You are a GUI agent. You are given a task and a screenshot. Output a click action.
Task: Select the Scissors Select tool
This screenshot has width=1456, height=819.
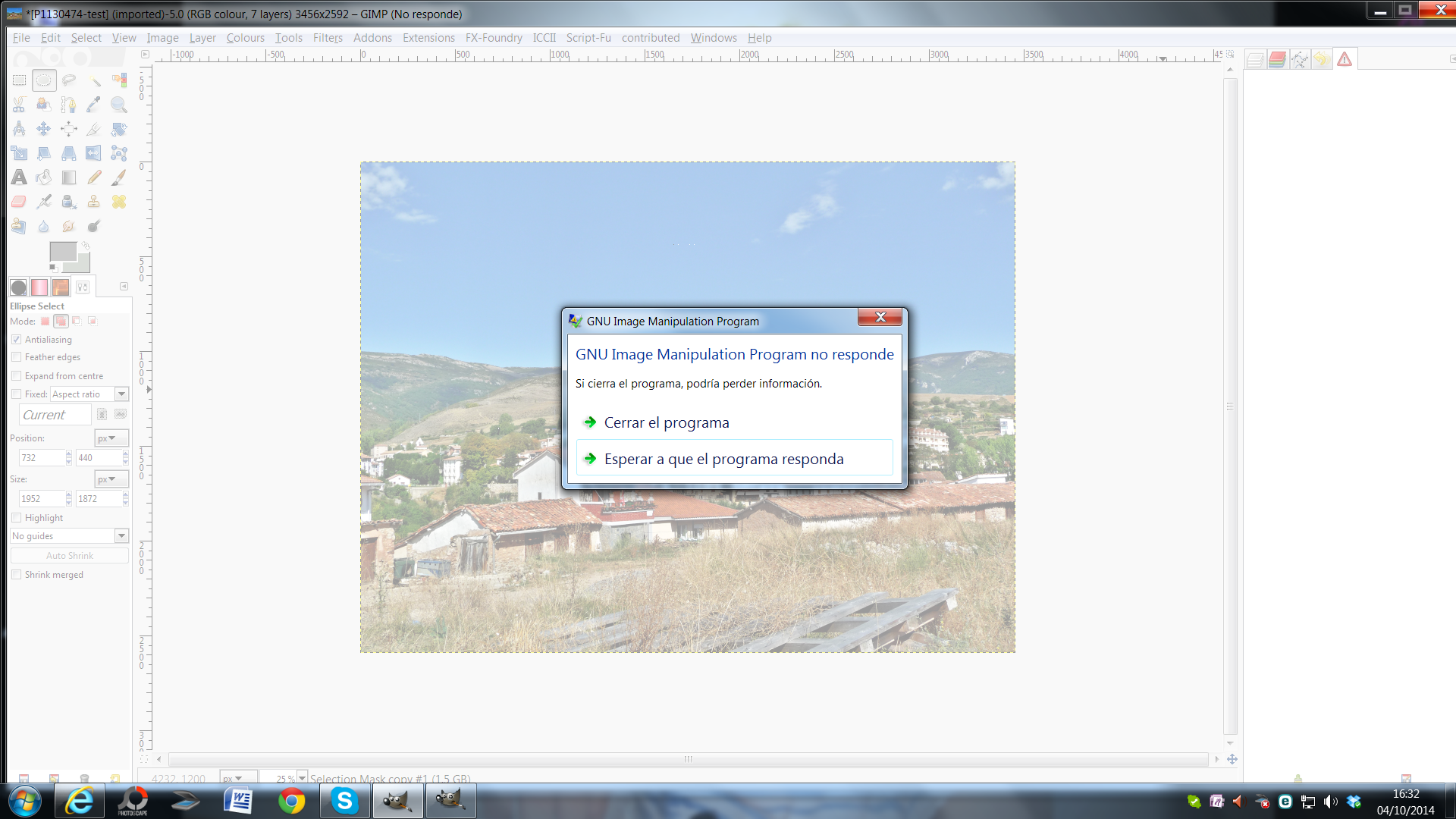coord(19,105)
